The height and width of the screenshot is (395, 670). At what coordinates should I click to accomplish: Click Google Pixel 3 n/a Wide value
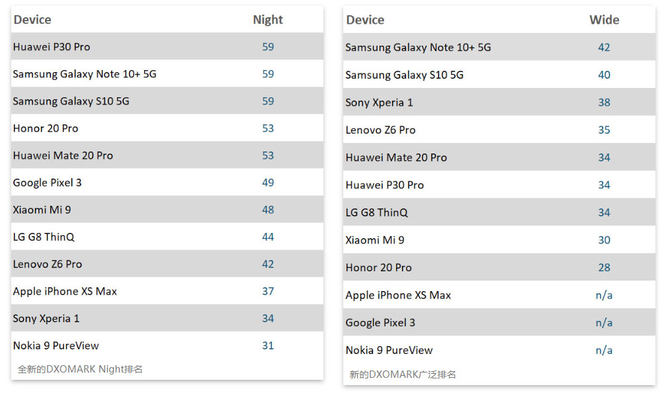(x=604, y=323)
